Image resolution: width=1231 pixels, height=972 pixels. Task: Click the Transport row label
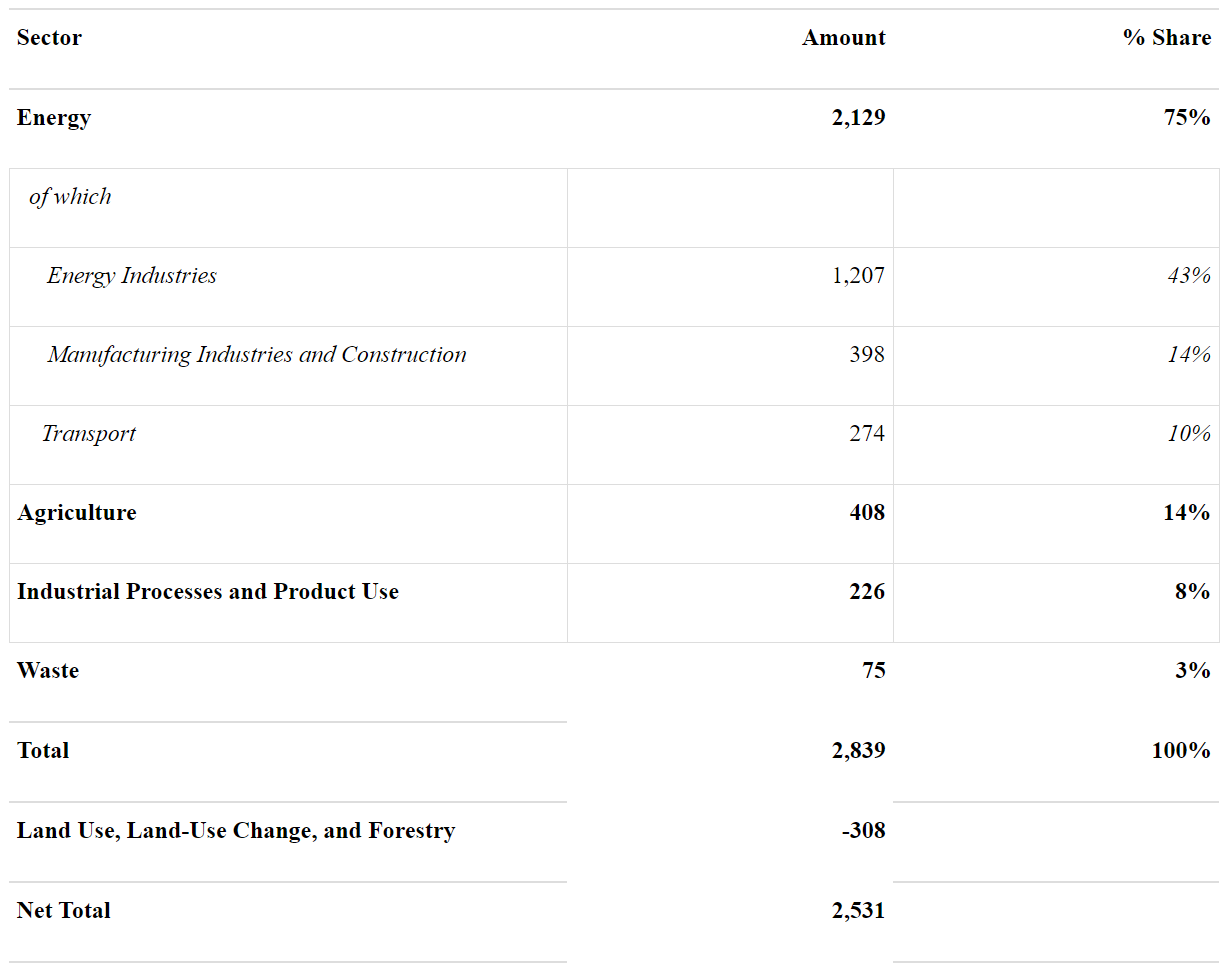[89, 434]
